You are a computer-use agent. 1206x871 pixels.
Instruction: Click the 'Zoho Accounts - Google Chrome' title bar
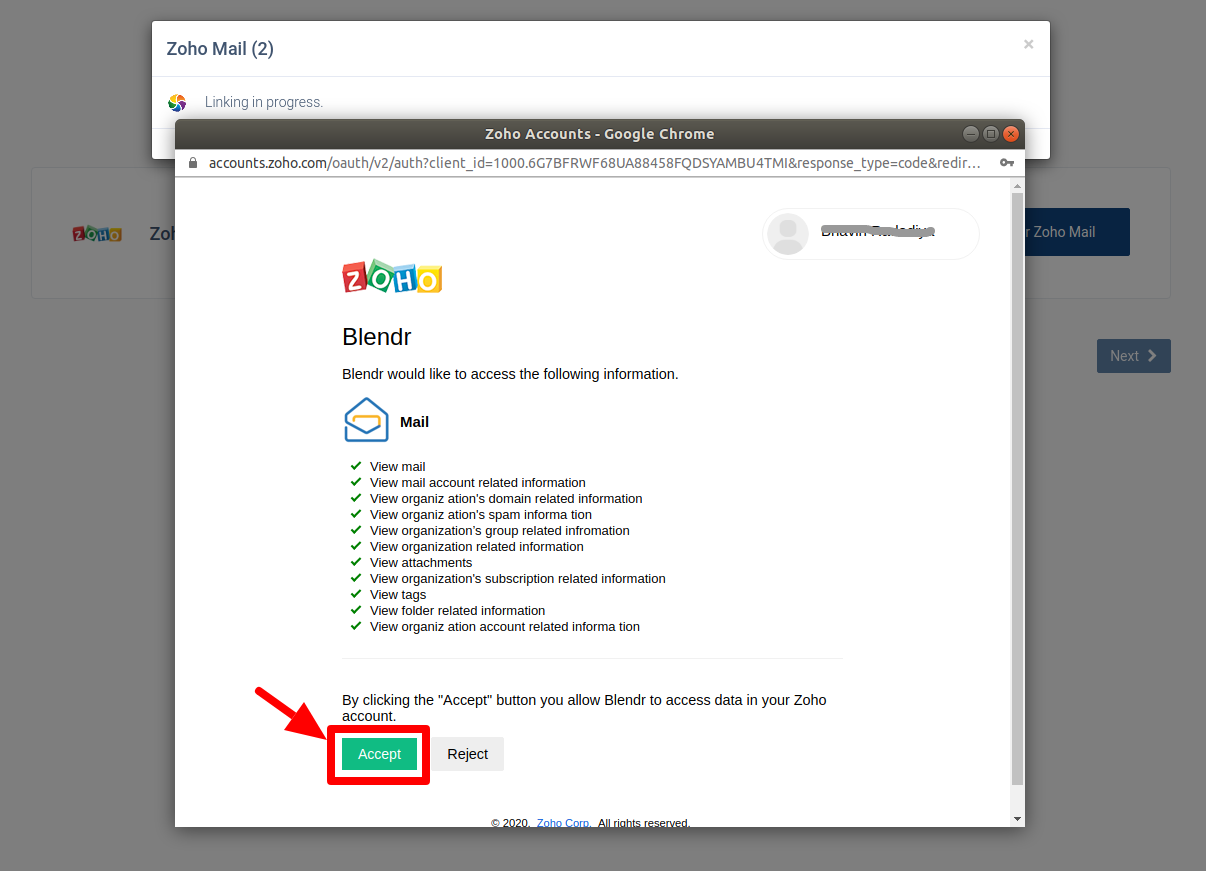[x=600, y=134]
